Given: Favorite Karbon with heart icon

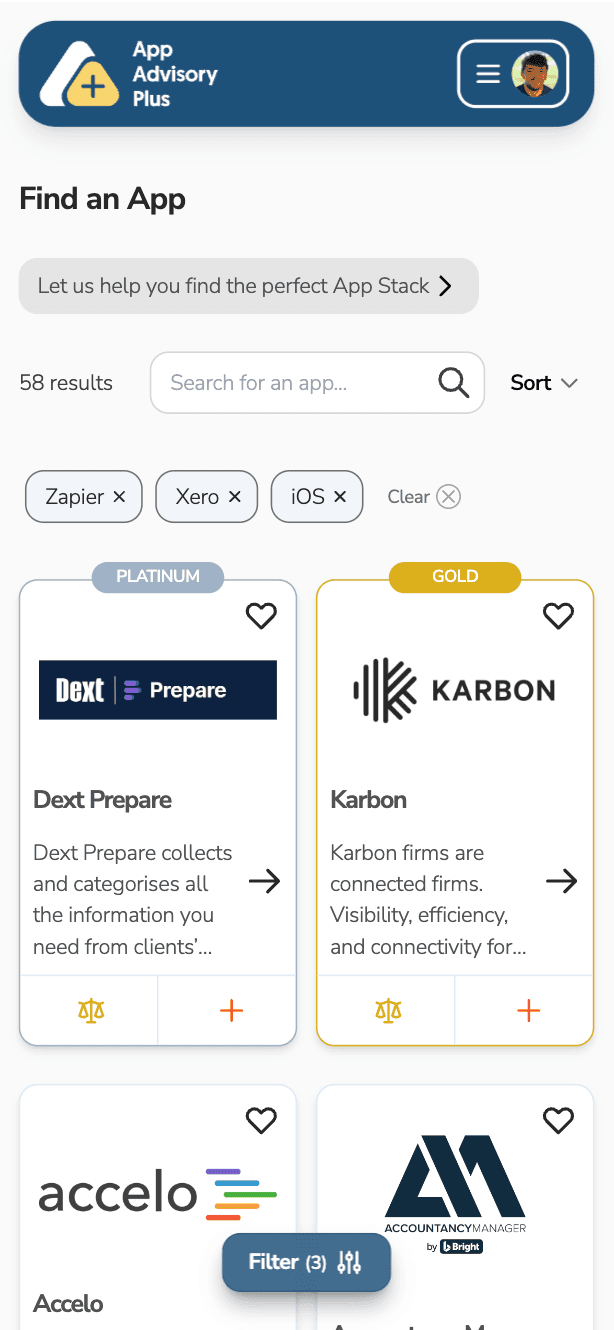Looking at the screenshot, I should pyautogui.click(x=558, y=616).
